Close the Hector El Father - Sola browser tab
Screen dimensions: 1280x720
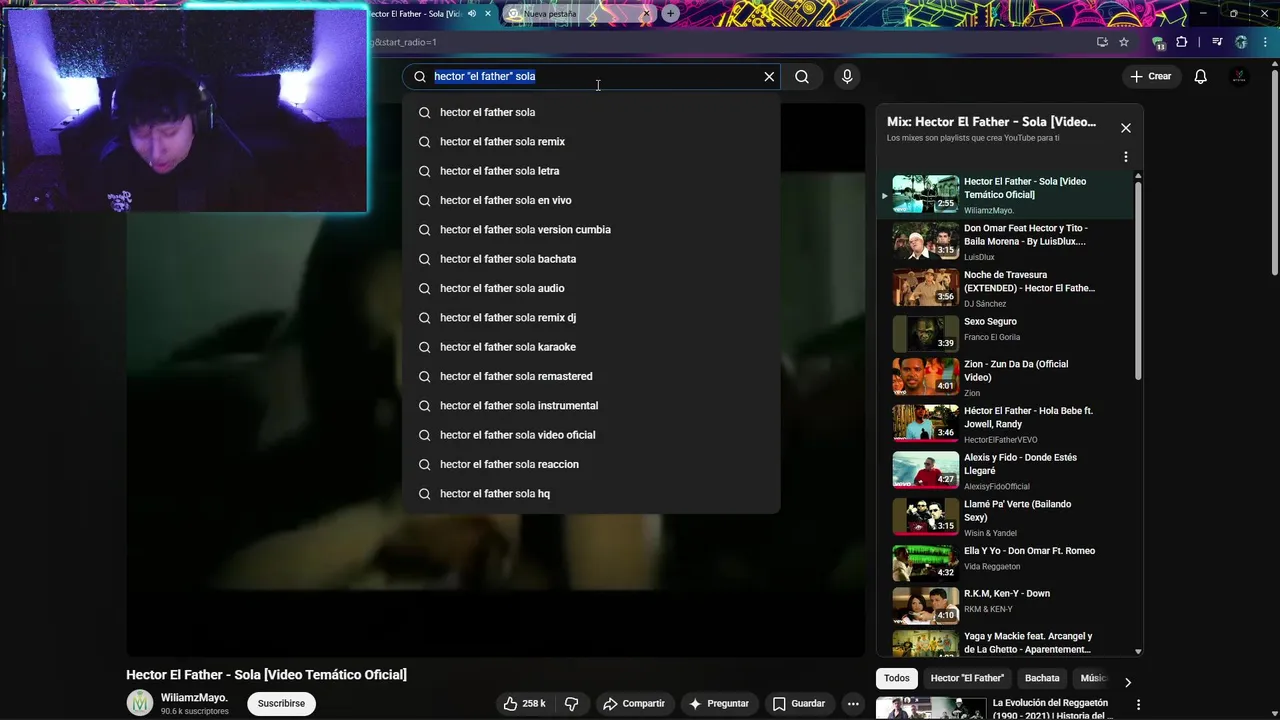pyautogui.click(x=488, y=14)
